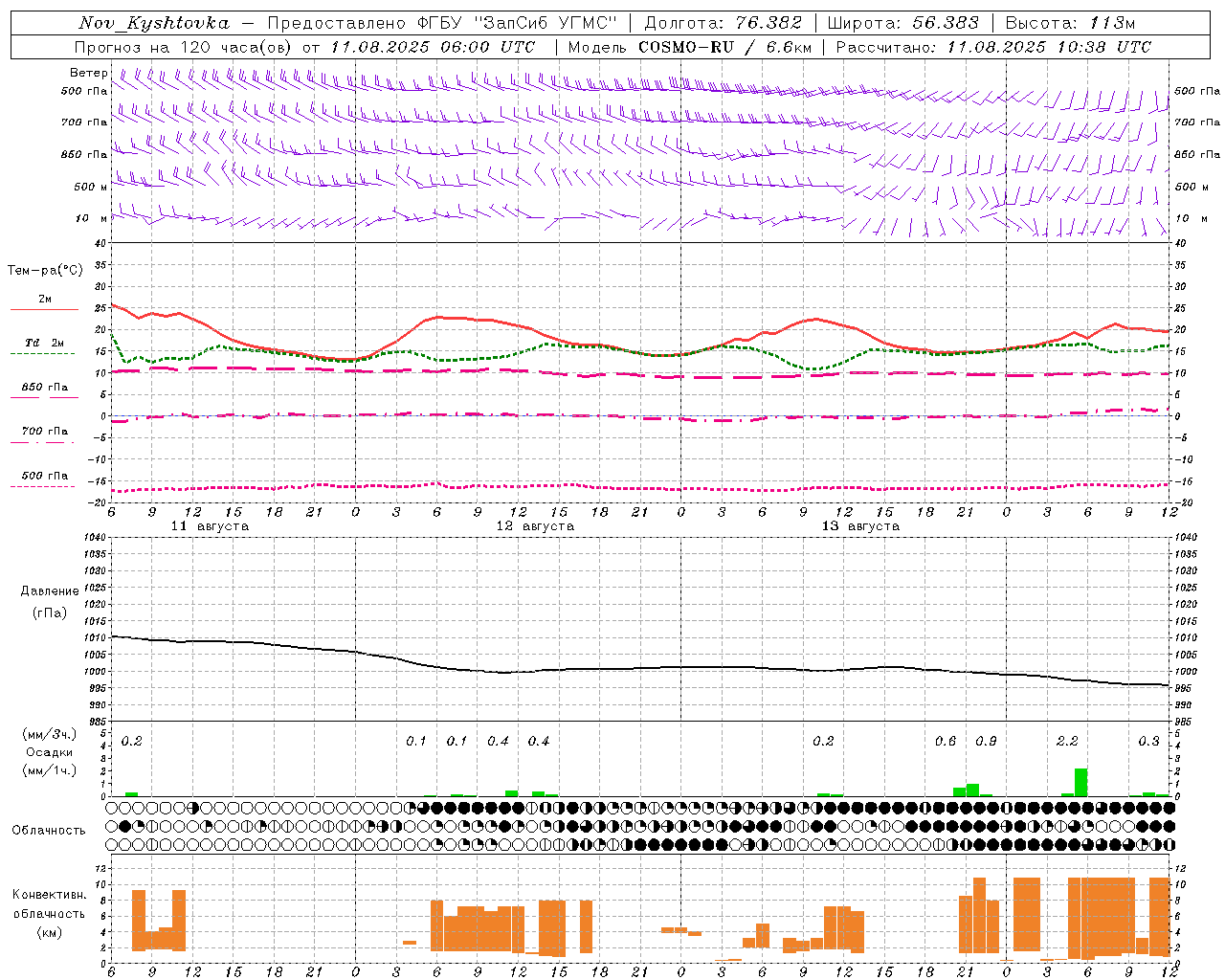Click the "13 августа" date label
The image size is (1225, 980).
tap(860, 526)
